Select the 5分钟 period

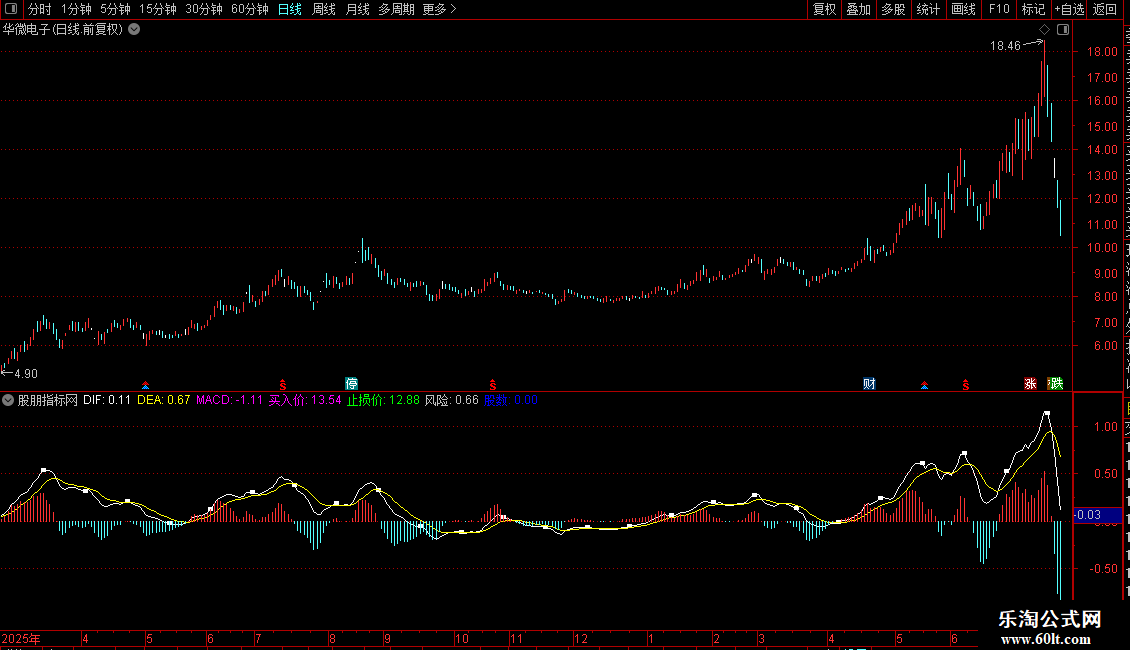click(x=115, y=9)
